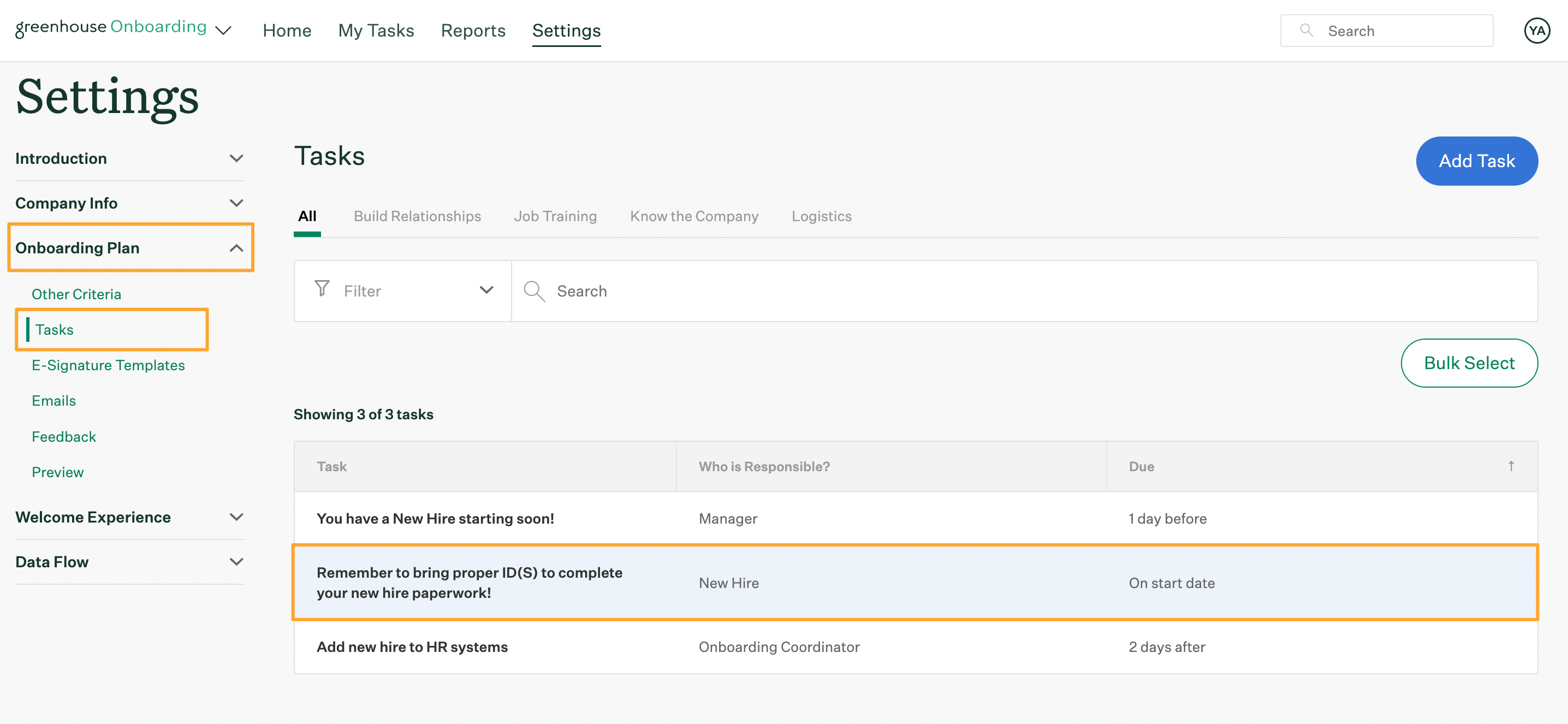The width and height of the screenshot is (1568, 724).
Task: Navigate to E-Signature Templates settings
Action: point(108,364)
